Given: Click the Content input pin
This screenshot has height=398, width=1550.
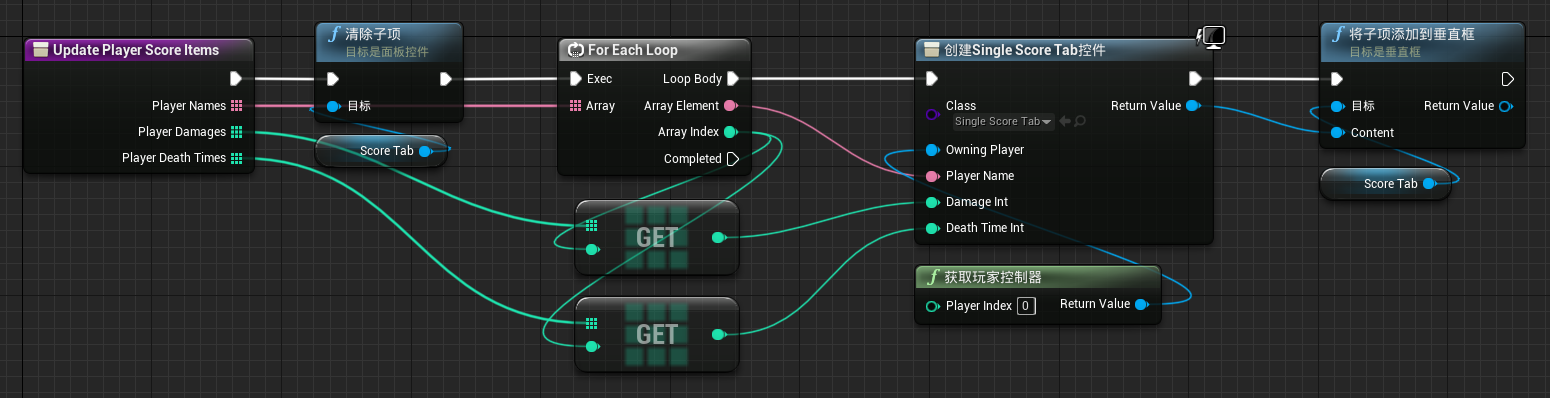Looking at the screenshot, I should [x=1337, y=132].
